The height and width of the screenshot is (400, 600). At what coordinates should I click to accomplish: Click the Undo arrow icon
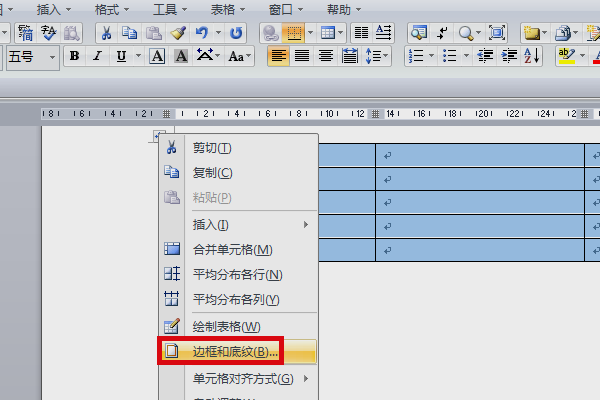pos(202,33)
